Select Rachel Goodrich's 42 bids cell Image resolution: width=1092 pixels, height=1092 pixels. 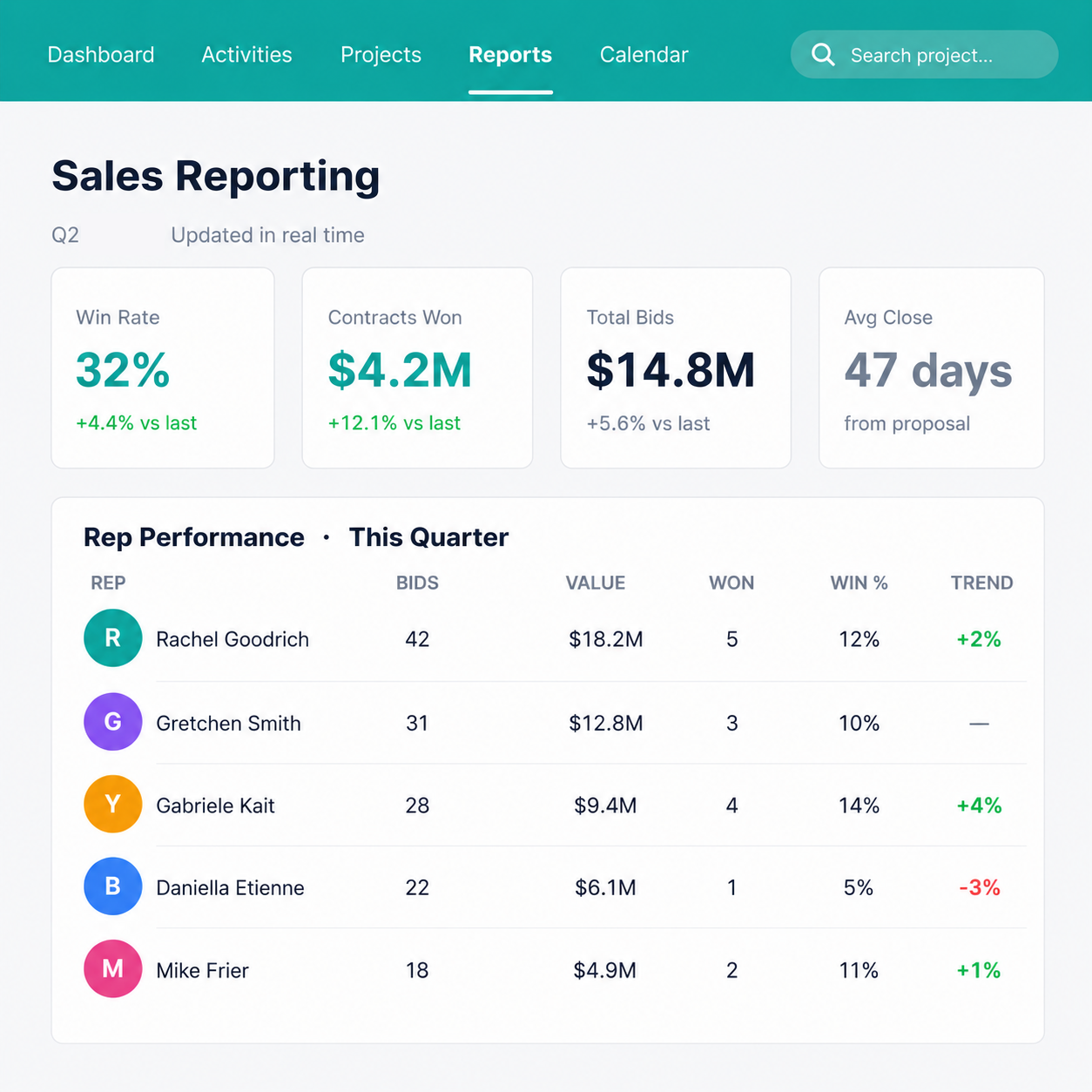click(x=417, y=639)
